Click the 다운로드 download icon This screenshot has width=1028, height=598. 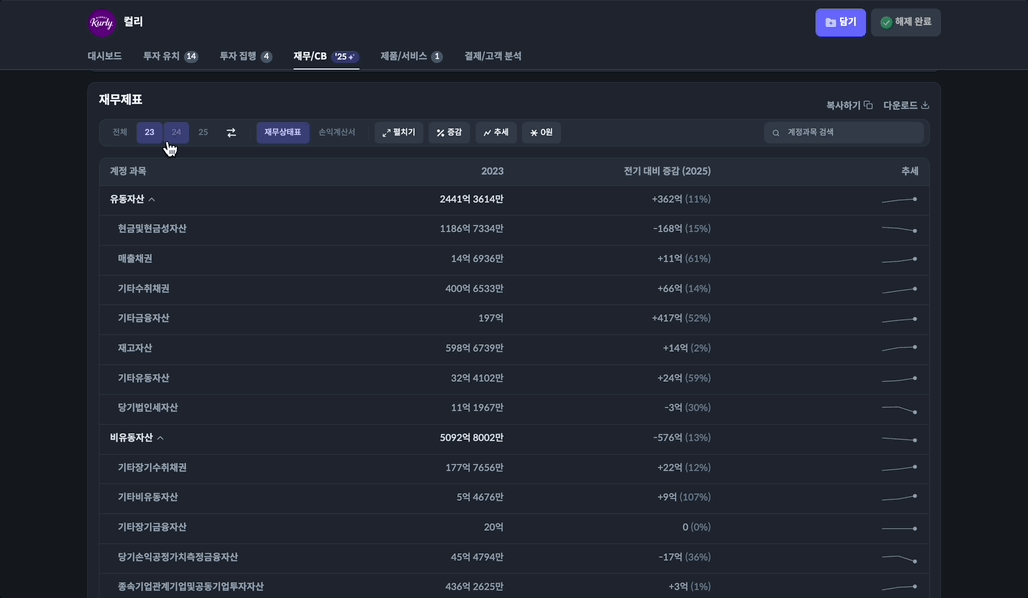(925, 105)
